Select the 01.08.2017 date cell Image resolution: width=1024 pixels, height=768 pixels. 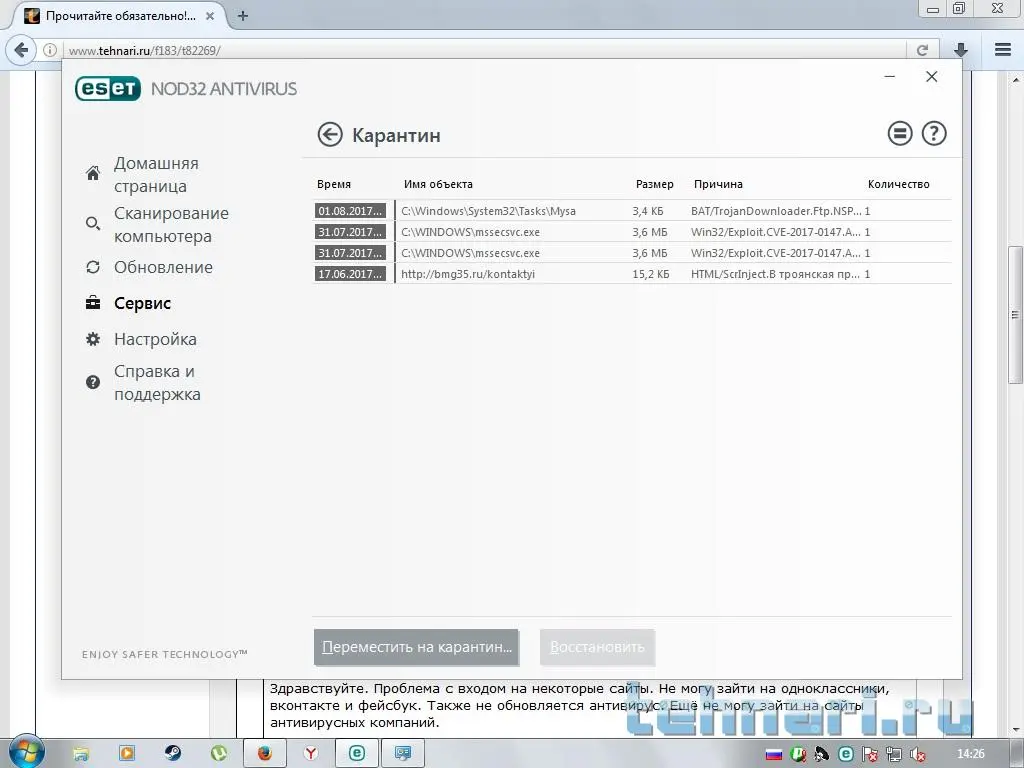(351, 211)
